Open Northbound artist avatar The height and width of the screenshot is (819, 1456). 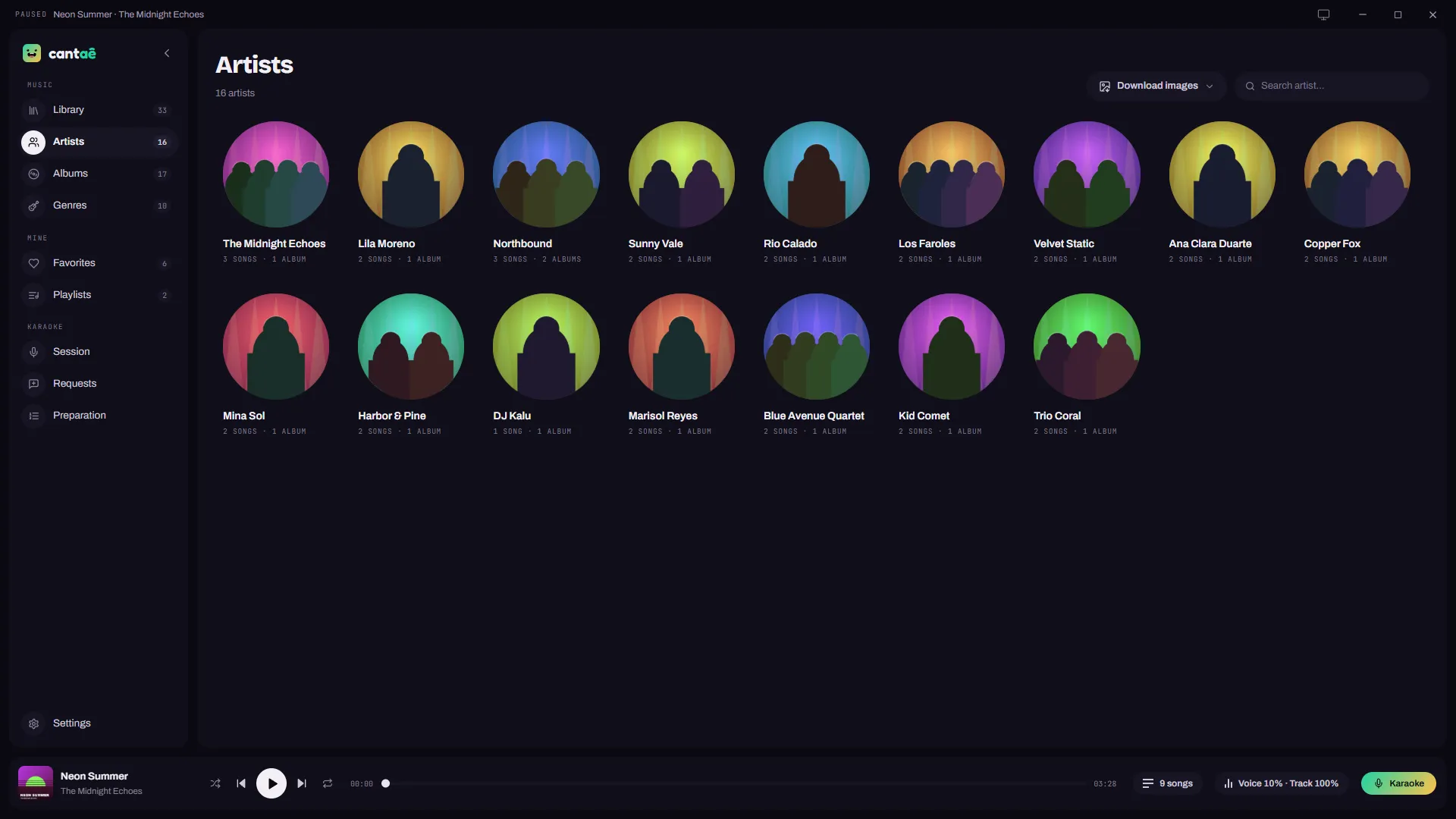[546, 174]
